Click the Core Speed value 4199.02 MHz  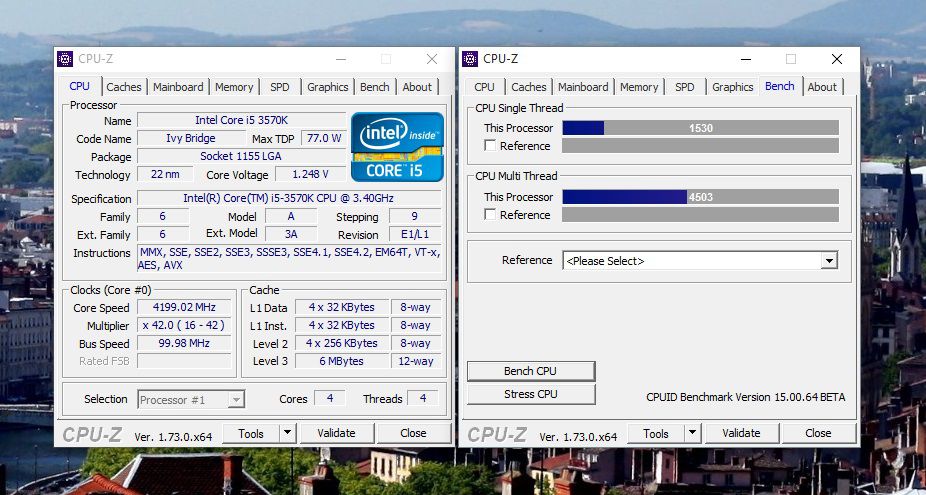coord(184,308)
